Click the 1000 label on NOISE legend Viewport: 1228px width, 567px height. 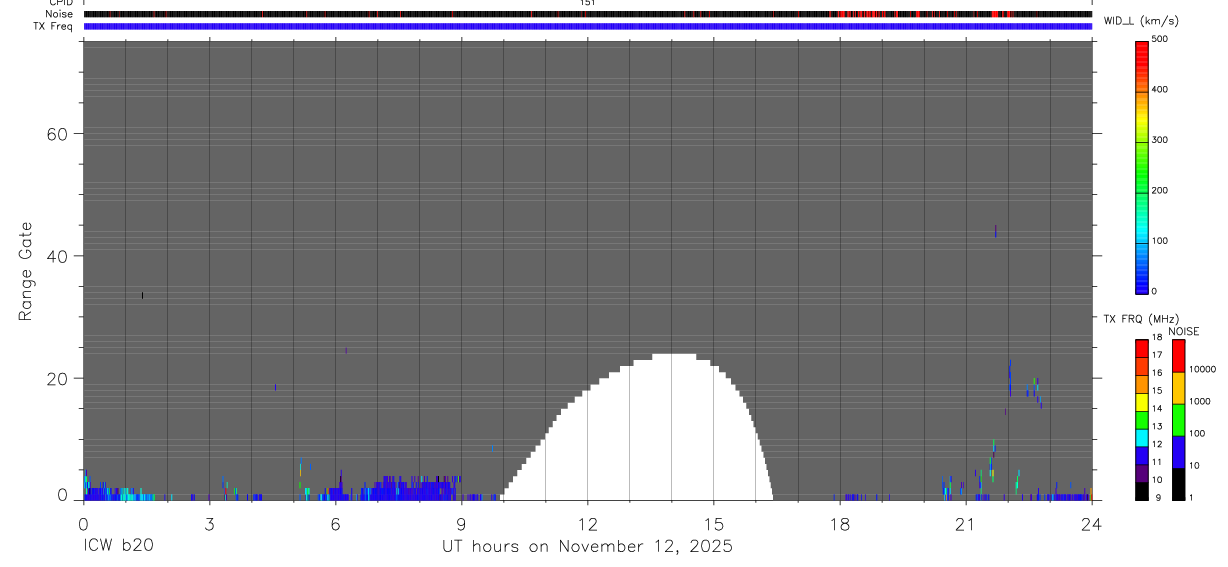click(1200, 401)
